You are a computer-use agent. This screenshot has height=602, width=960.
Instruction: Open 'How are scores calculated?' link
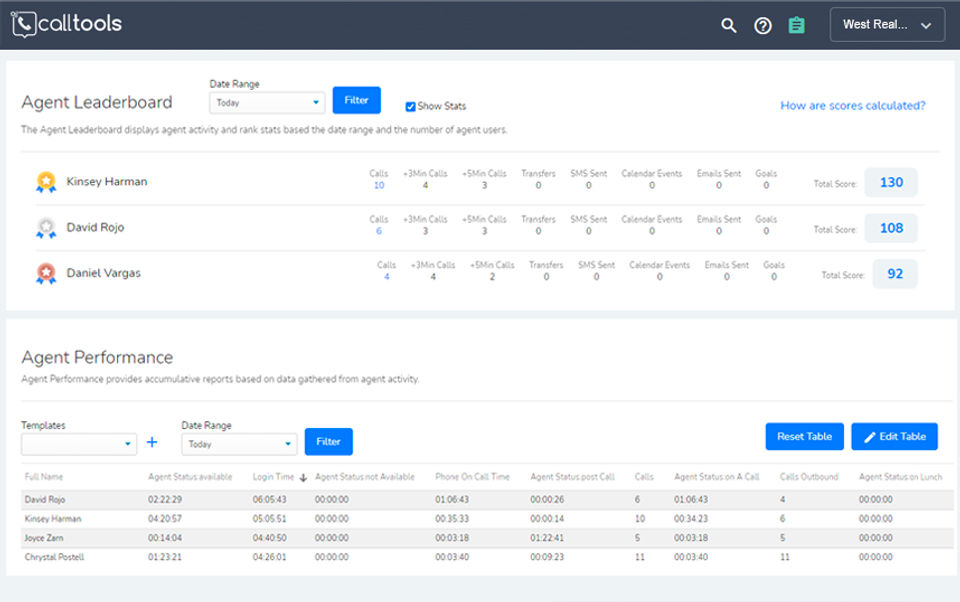(x=852, y=105)
